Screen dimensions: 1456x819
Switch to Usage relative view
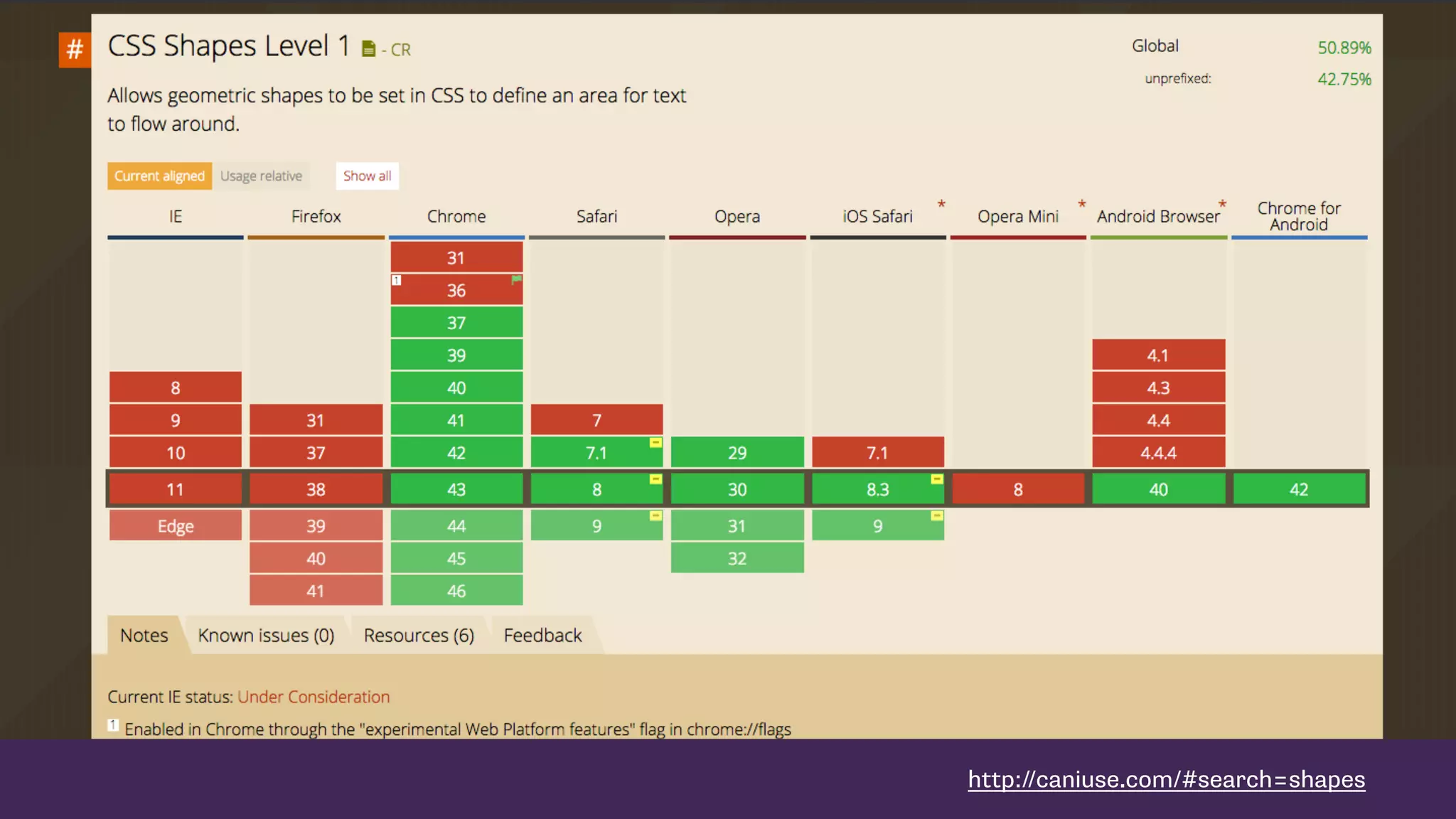coord(261,176)
